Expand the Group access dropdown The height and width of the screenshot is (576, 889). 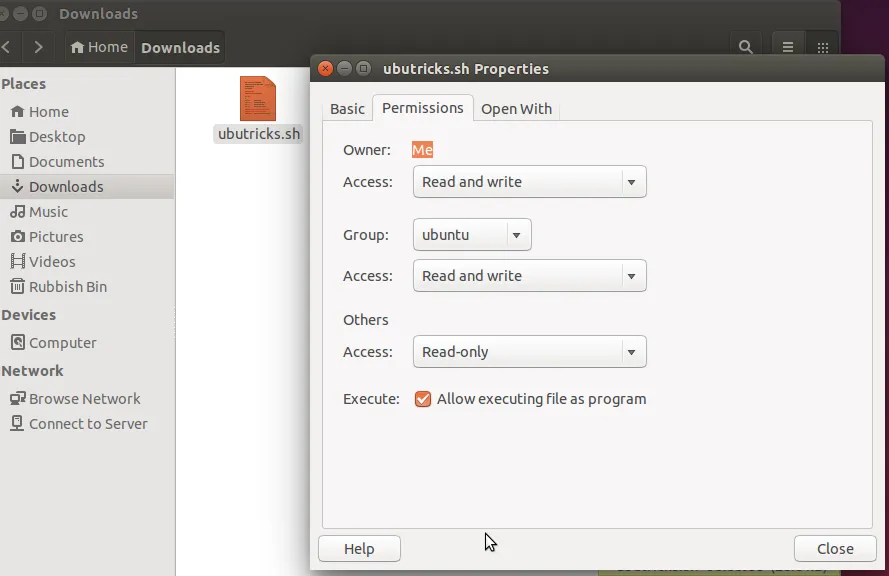(529, 276)
